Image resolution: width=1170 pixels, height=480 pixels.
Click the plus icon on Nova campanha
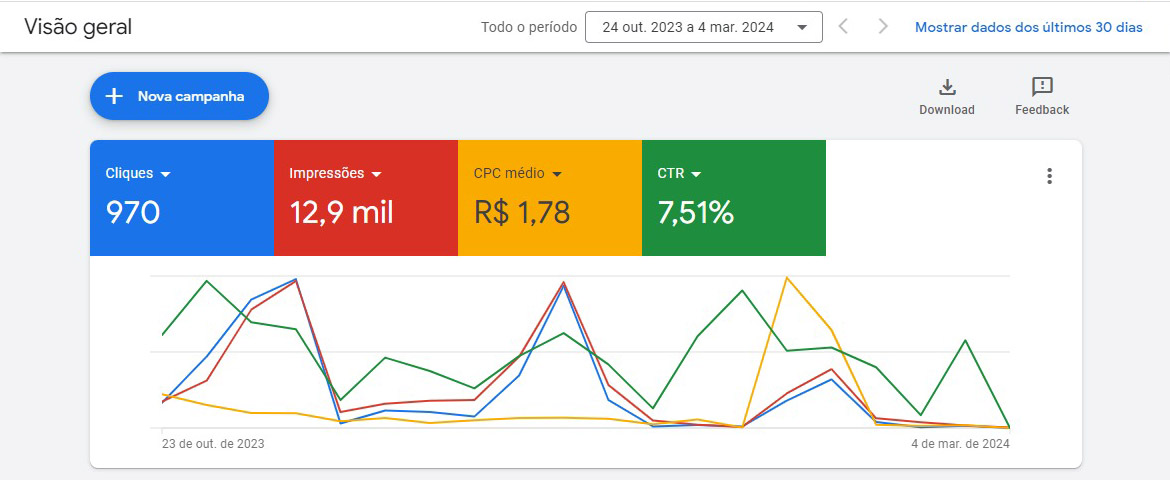tap(114, 96)
